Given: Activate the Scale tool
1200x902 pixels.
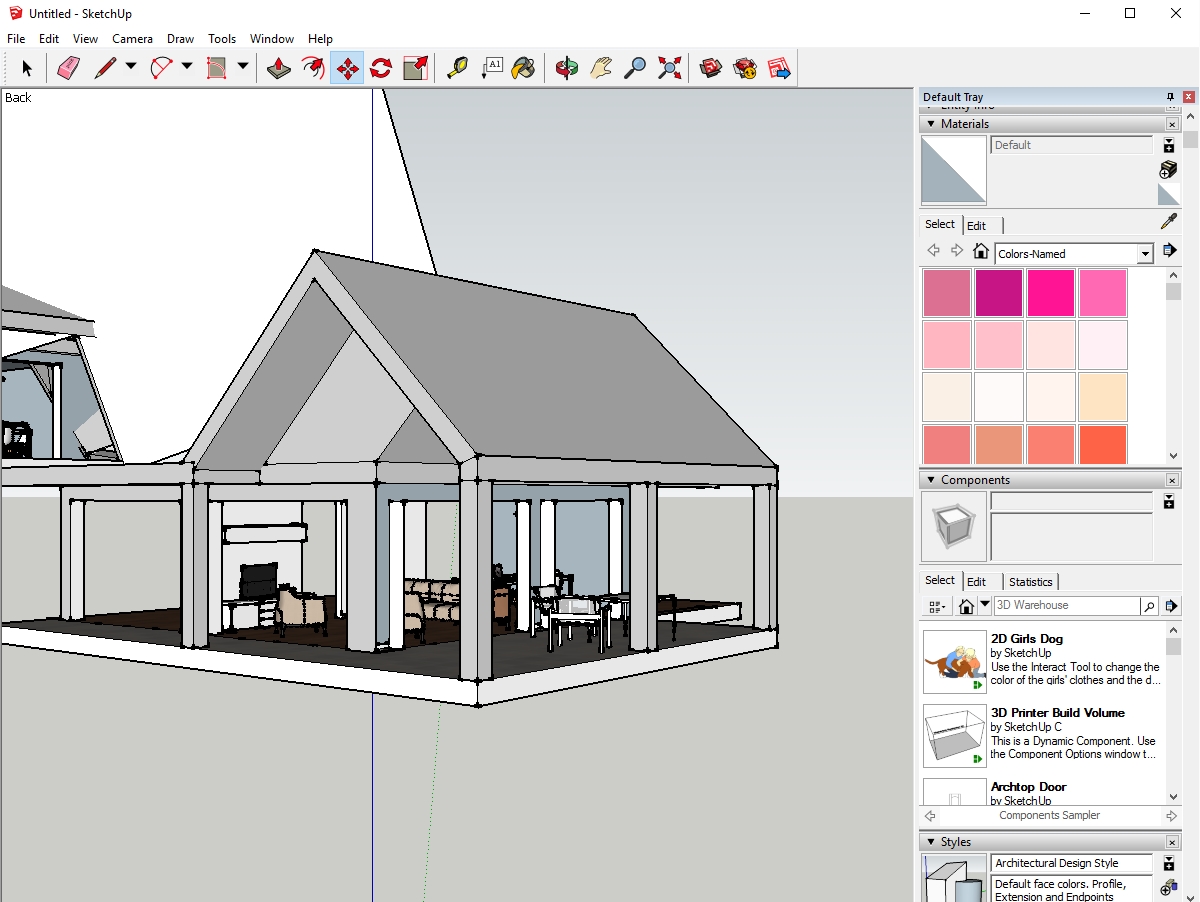Looking at the screenshot, I should click(415, 68).
